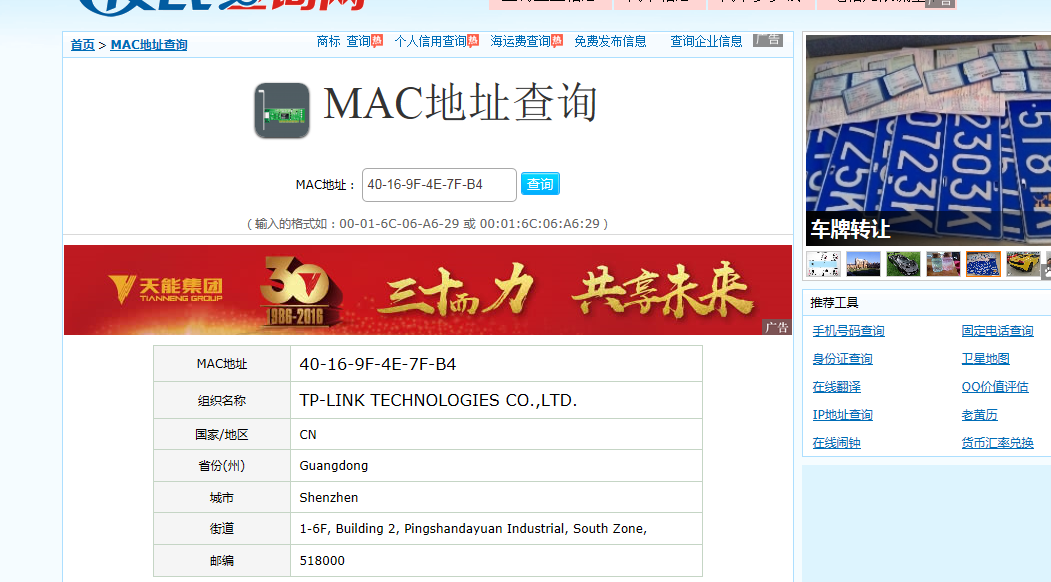Select the building landscape thumbnail
This screenshot has width=1051, height=582.
pos(863,264)
